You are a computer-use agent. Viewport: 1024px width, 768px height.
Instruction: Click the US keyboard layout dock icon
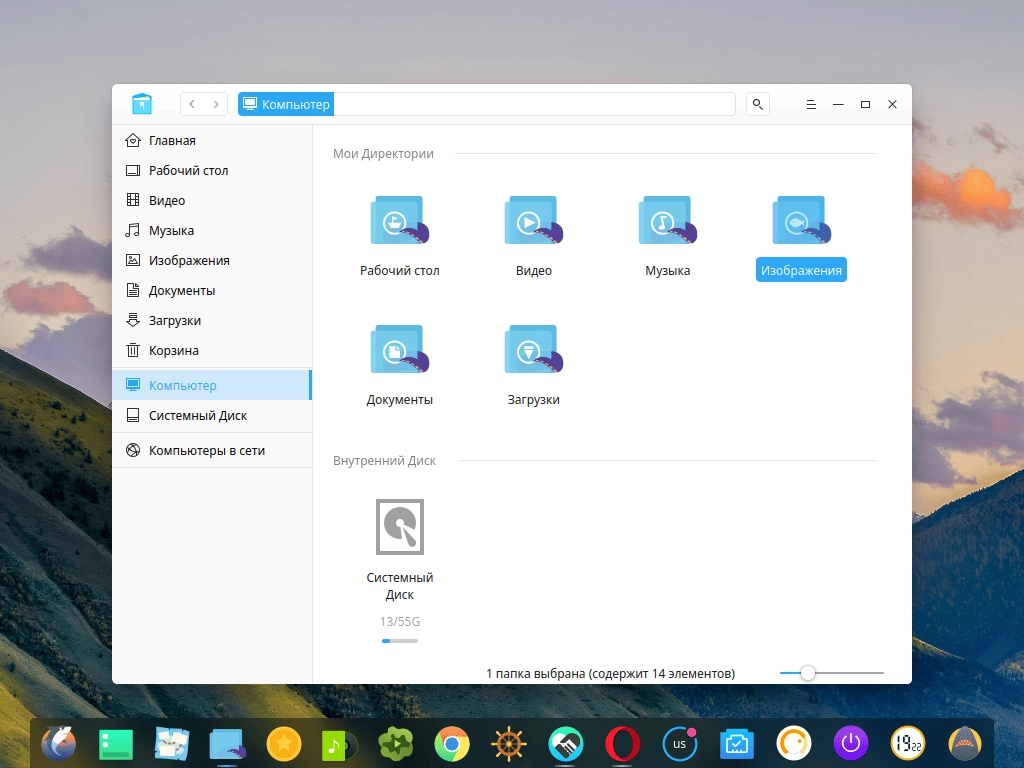tap(679, 744)
